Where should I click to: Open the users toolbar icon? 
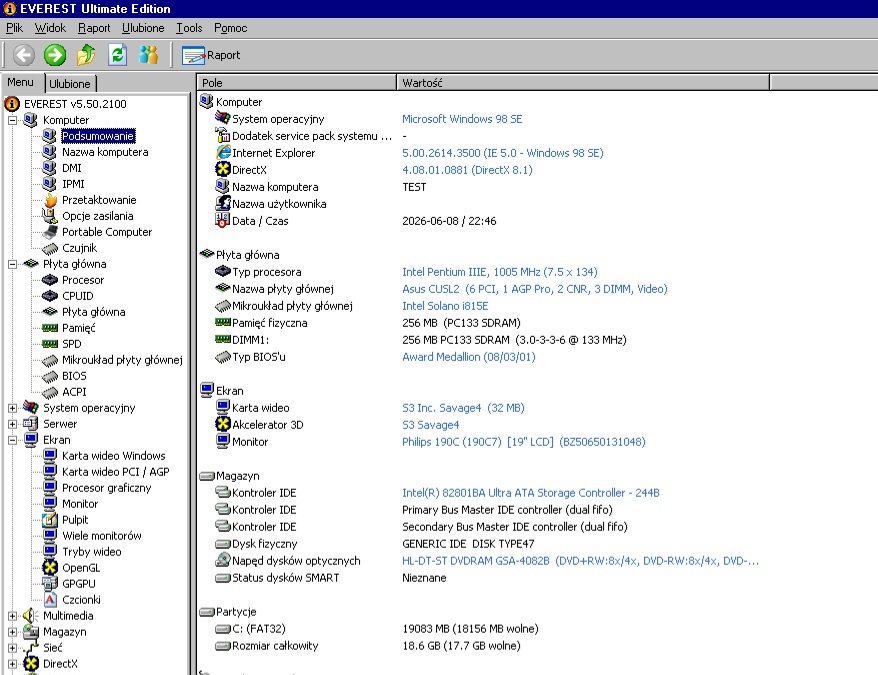pyautogui.click(x=148, y=55)
